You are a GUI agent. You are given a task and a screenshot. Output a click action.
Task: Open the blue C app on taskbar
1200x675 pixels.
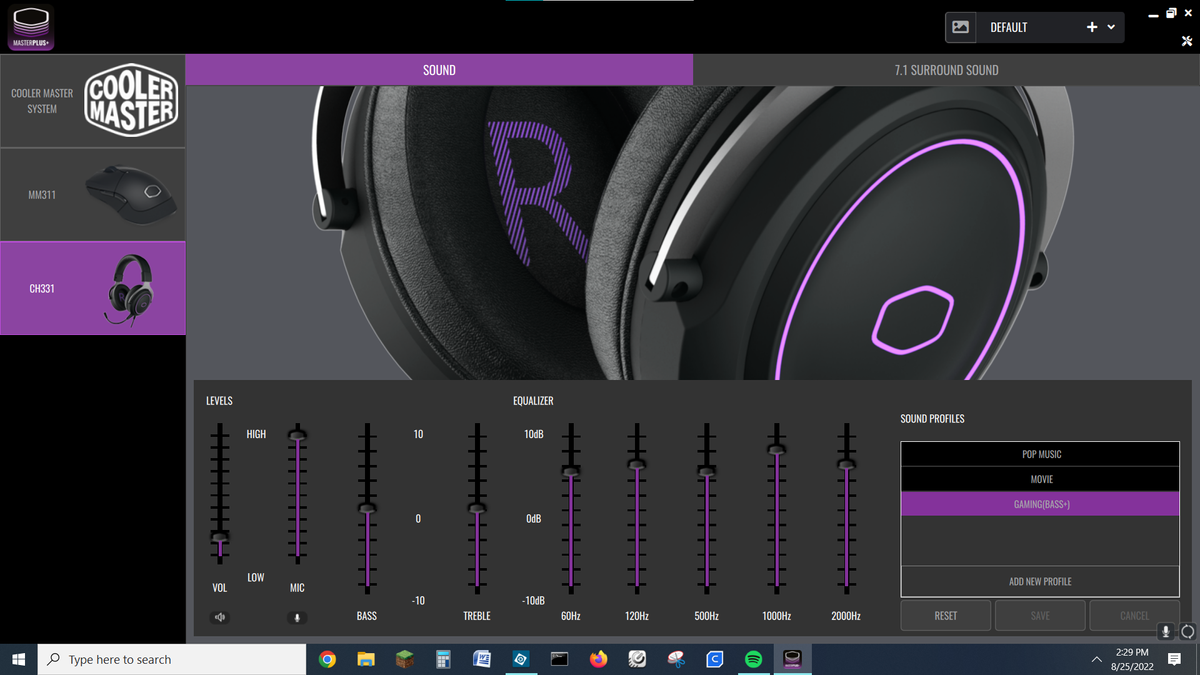[x=715, y=659]
